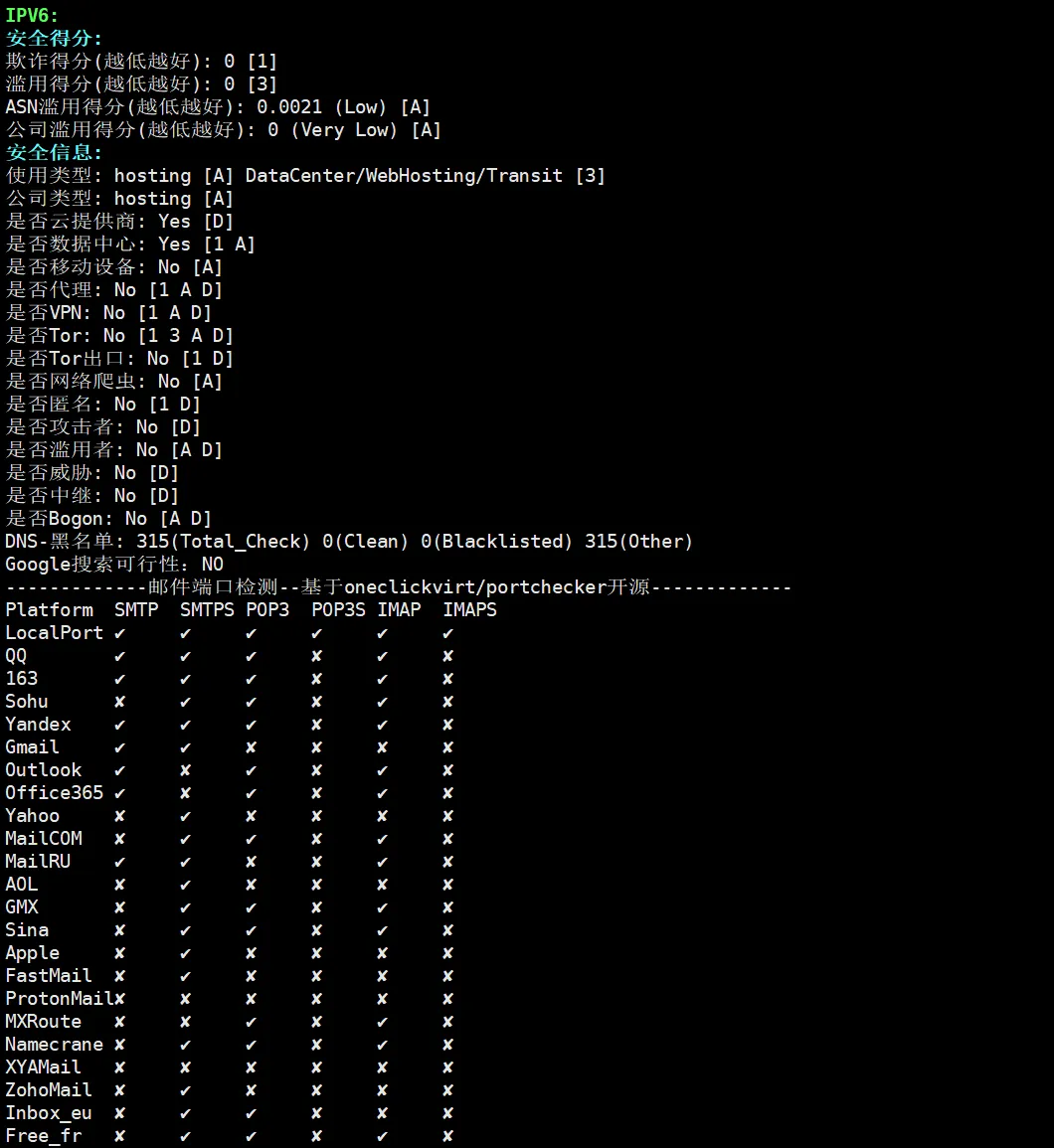1054x1148 pixels.
Task: Click the DataCenter/WebHosting/Transit text
Action: (404, 176)
